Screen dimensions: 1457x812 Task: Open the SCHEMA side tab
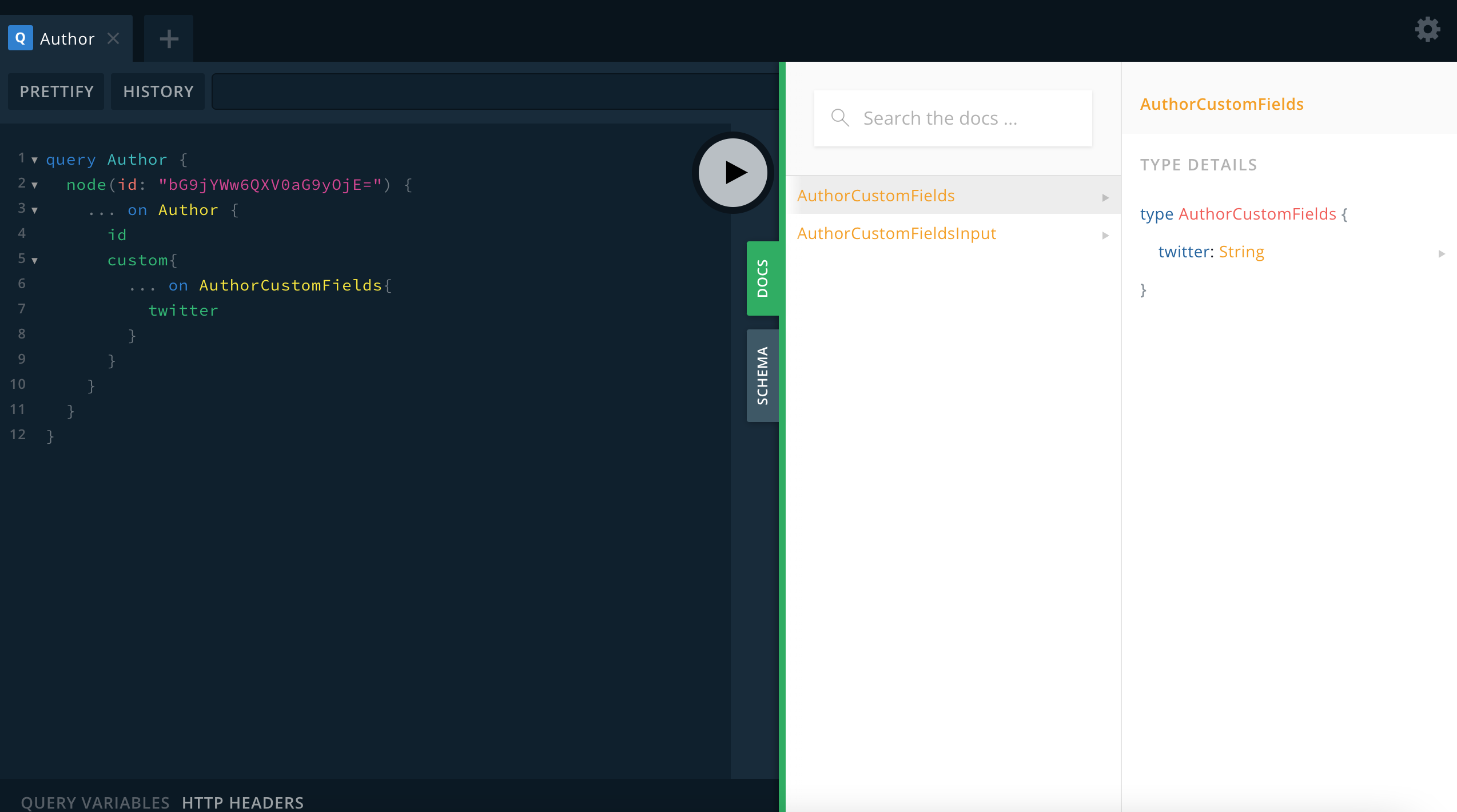point(763,376)
